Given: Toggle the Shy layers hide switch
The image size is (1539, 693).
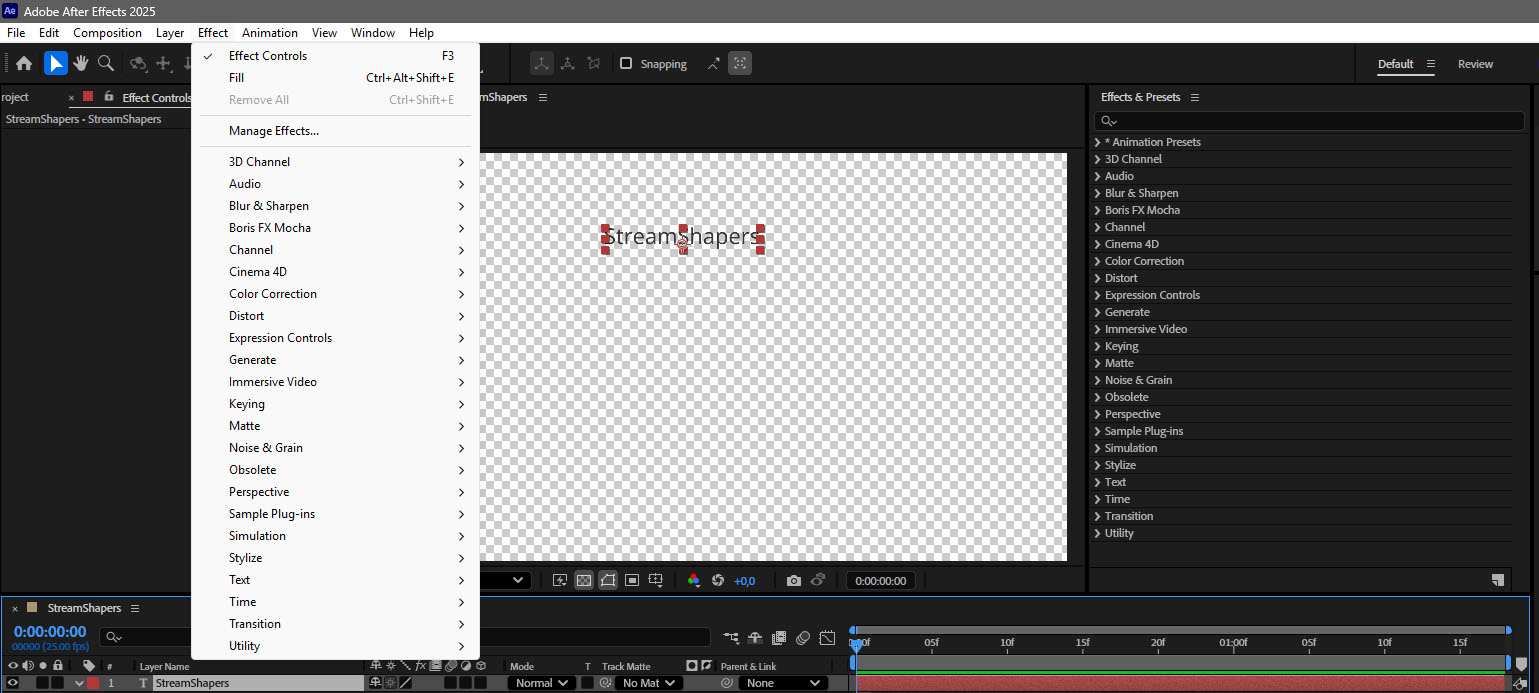Looking at the screenshot, I should coord(755,637).
